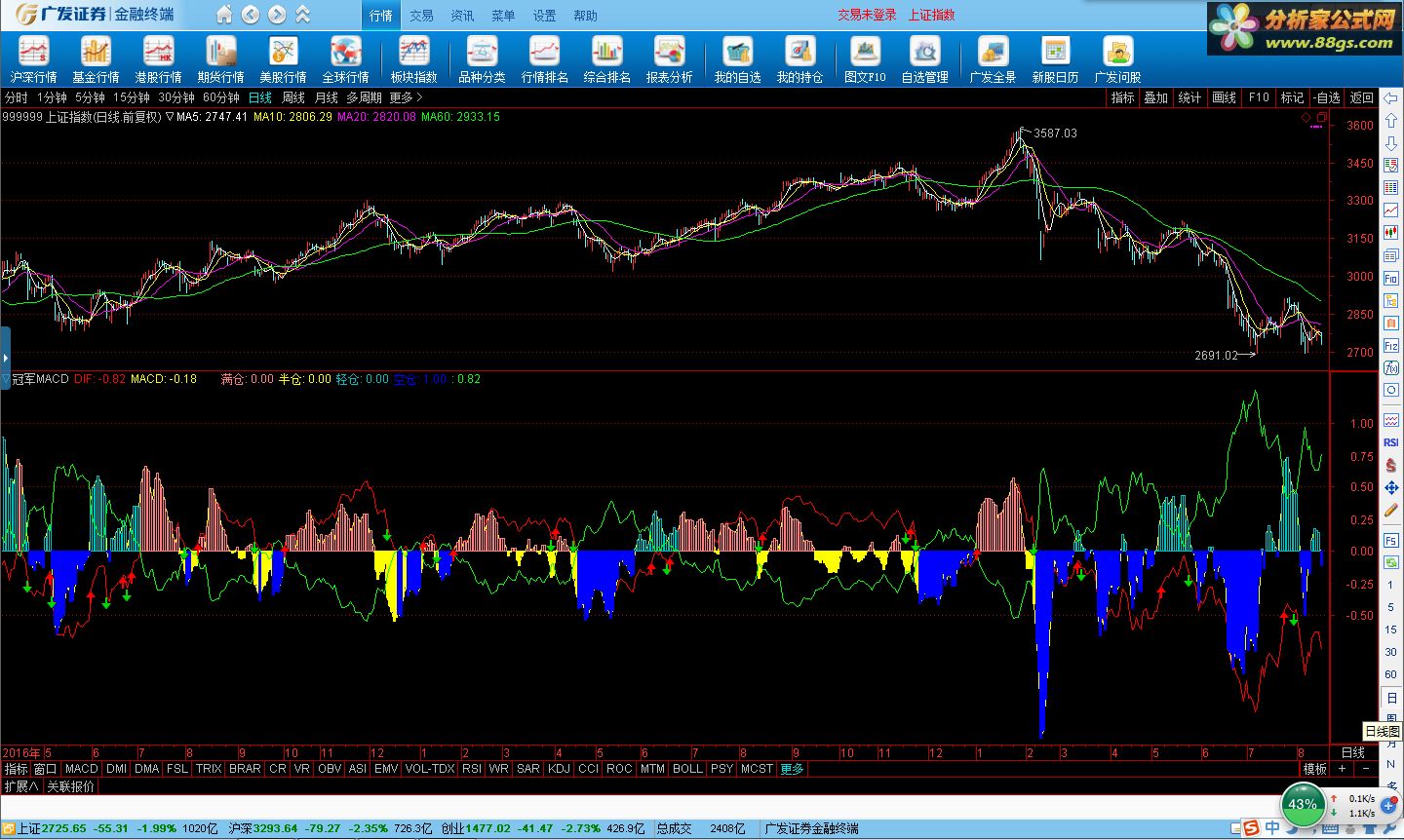Open 模板 template selector
The width and height of the screenshot is (1404, 840).
coord(1315,769)
